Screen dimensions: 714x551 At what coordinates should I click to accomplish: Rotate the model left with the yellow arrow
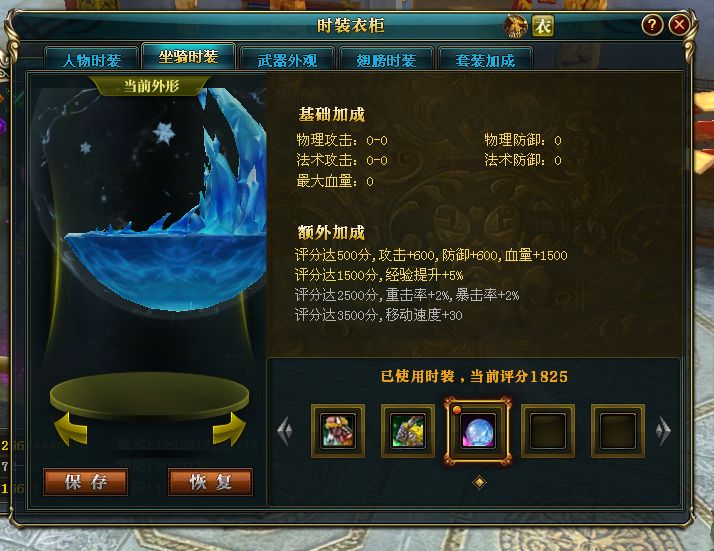pyautogui.click(x=70, y=429)
